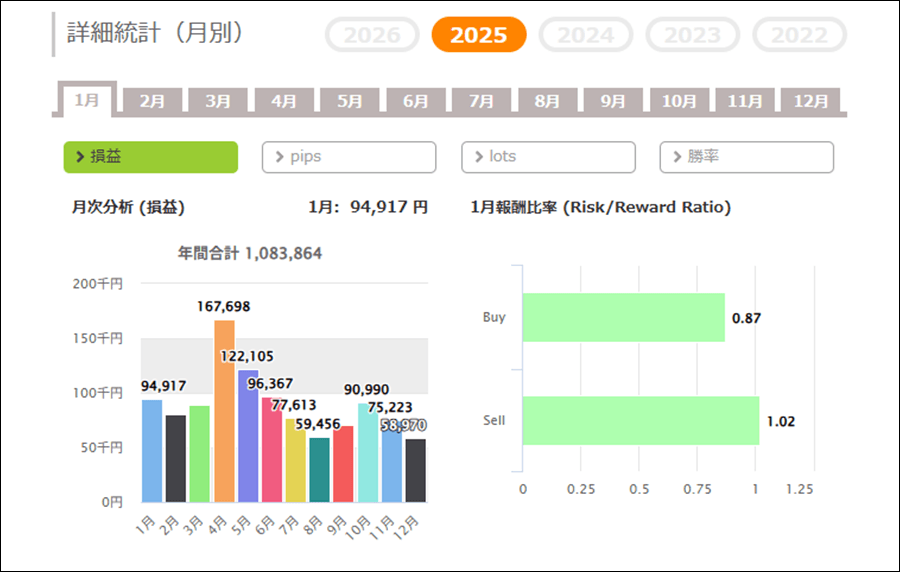Click the dark December bar
900x572 pixels.
pyautogui.click(x=415, y=470)
